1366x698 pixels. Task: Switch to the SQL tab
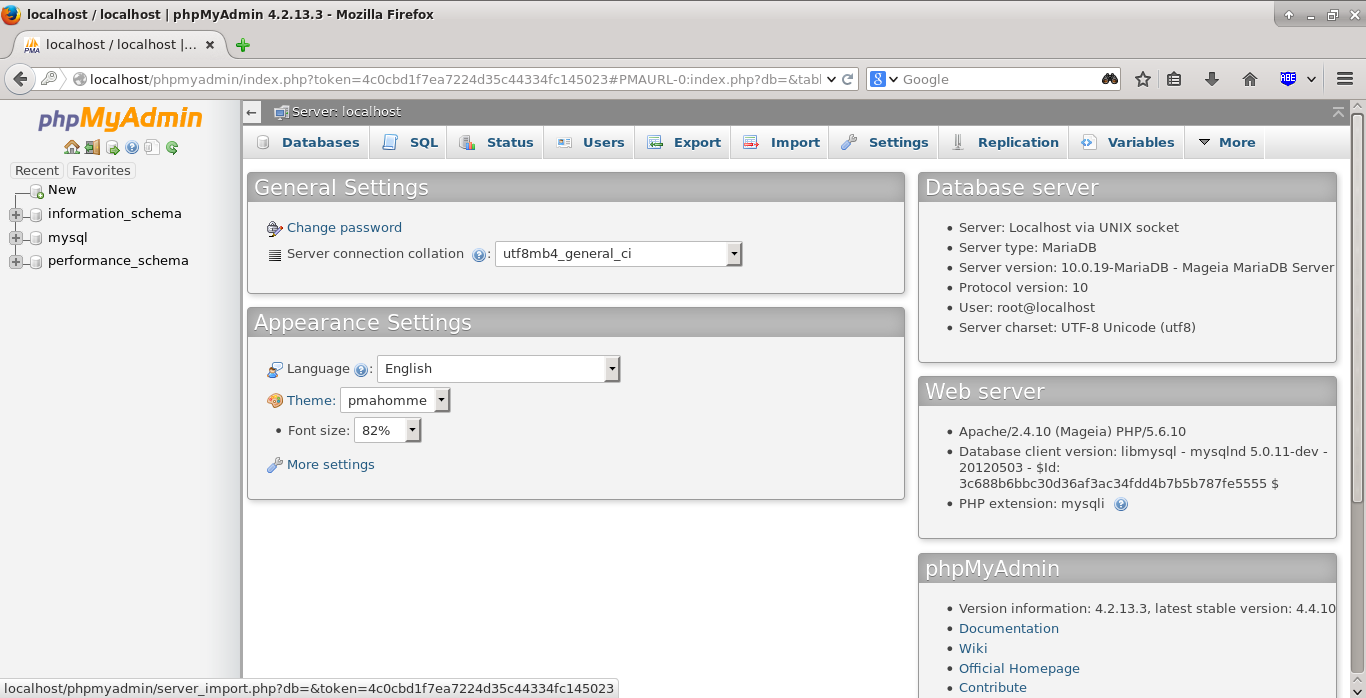[x=409, y=143]
